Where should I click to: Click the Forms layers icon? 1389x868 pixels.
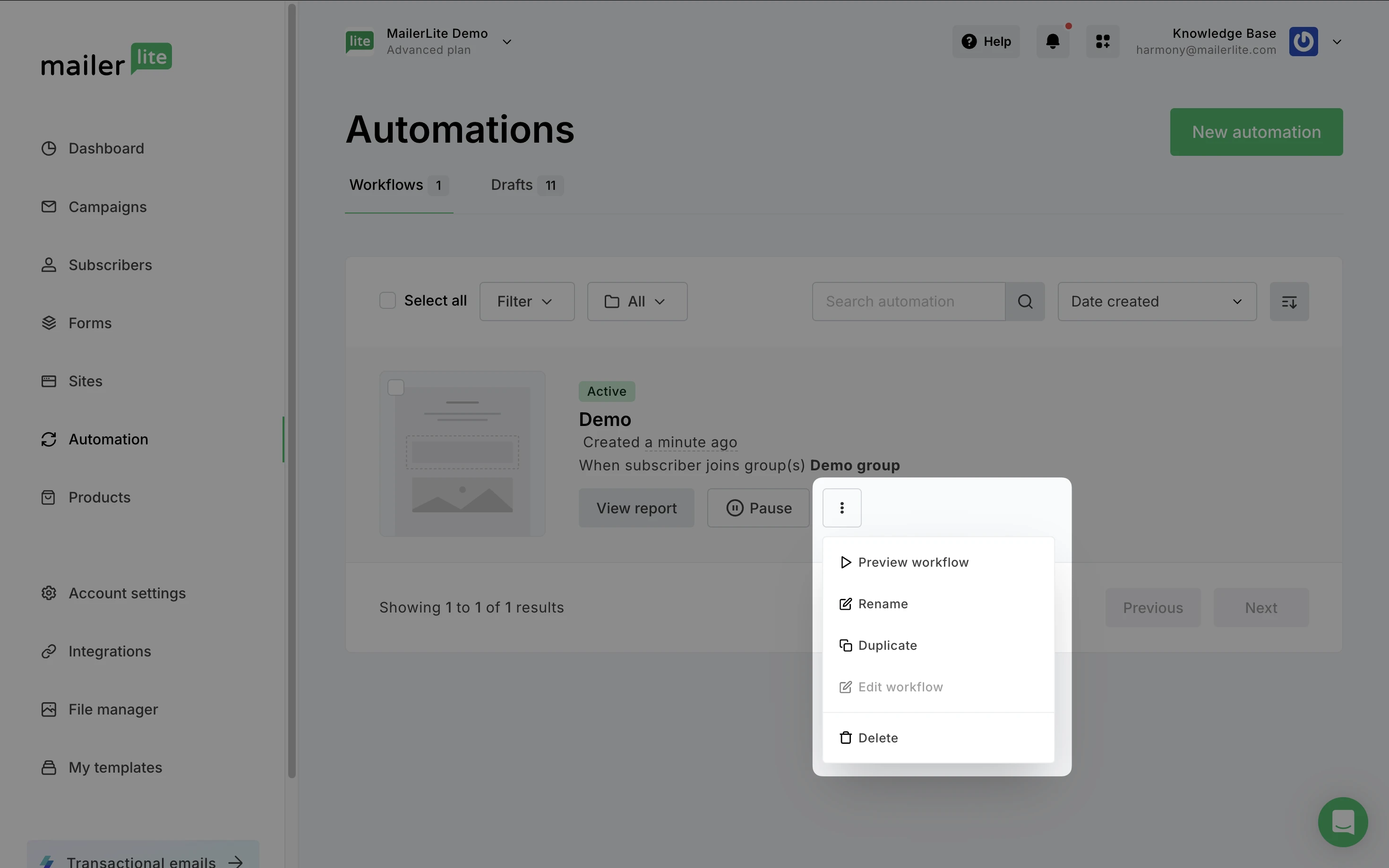[49, 323]
